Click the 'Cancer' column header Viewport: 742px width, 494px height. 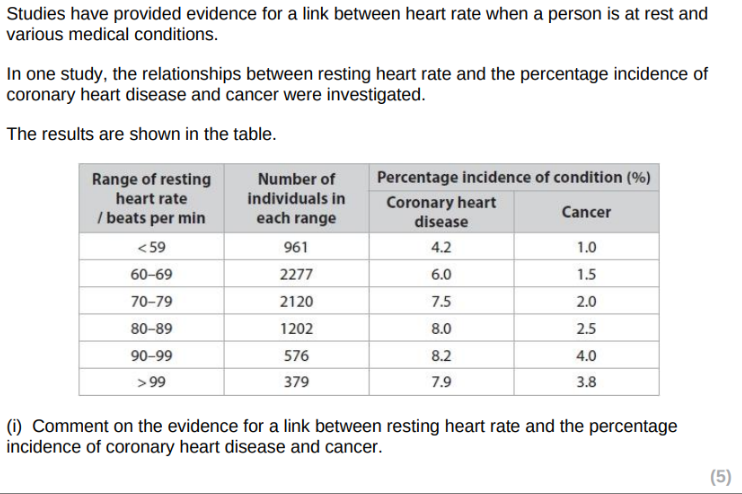tap(586, 211)
